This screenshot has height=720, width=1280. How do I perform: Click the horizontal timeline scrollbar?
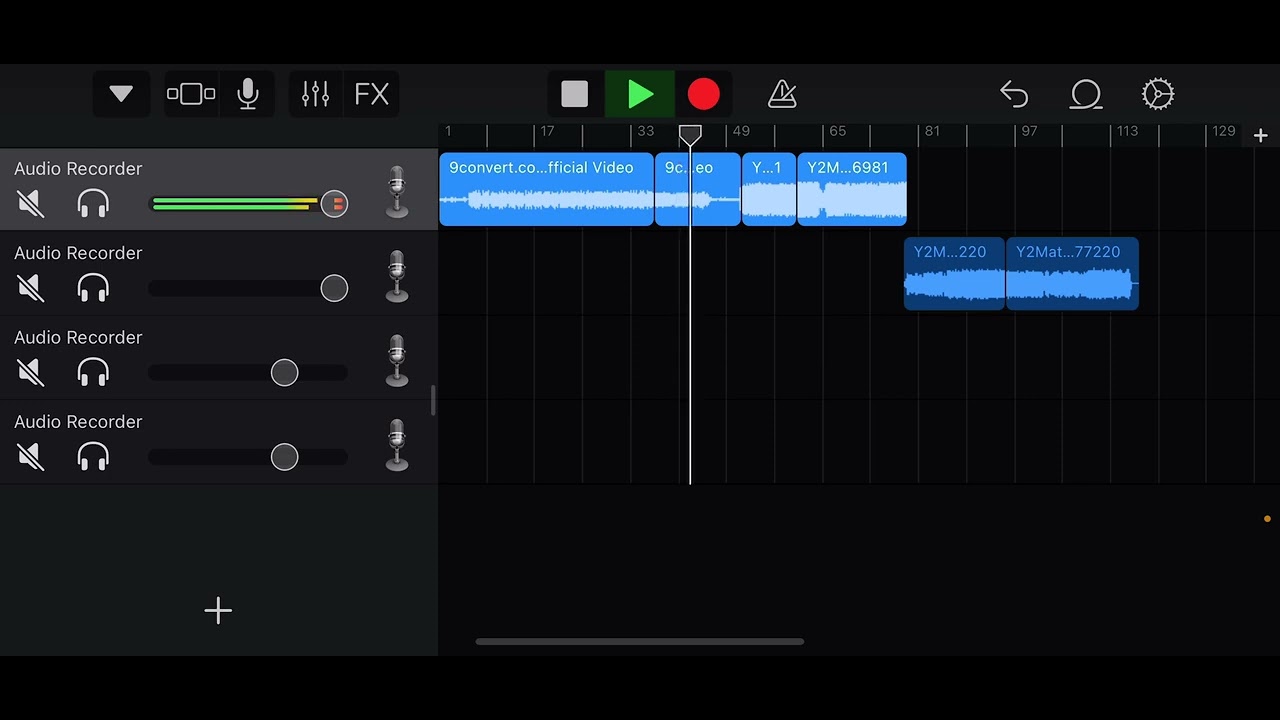point(640,642)
